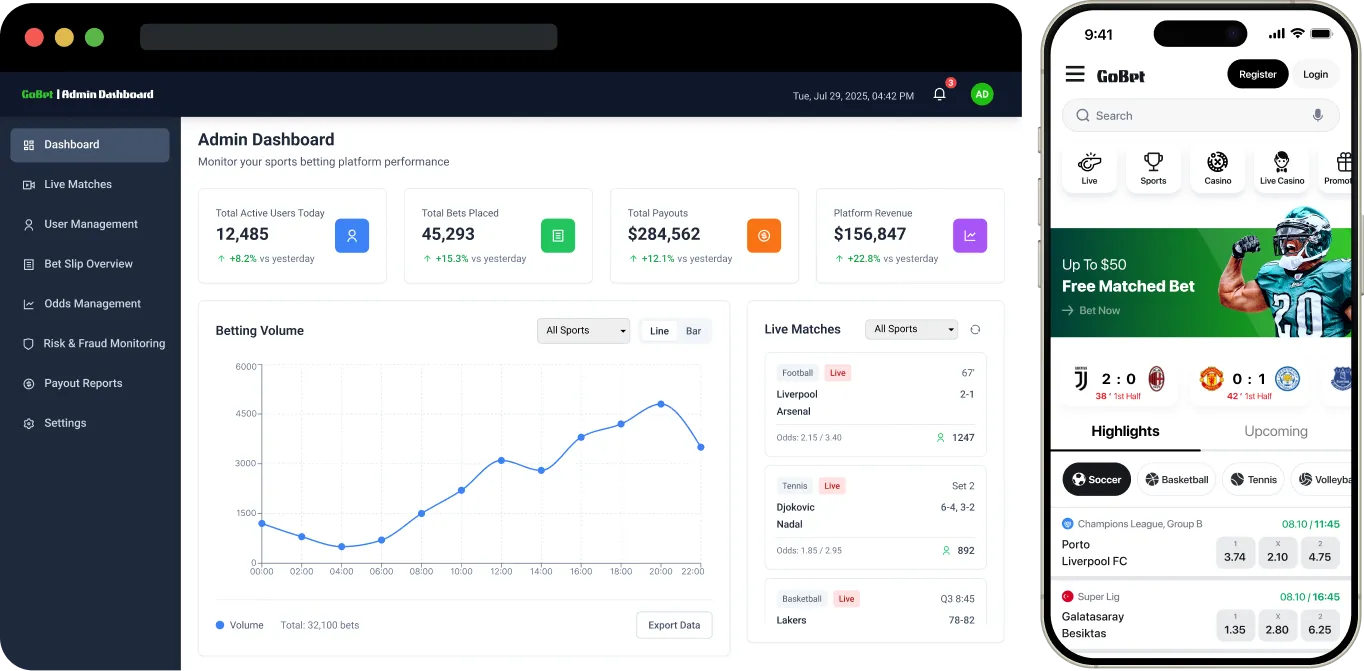The width and height of the screenshot is (1364, 671).
Task: Open the hamburger menu in the mobile app
Action: tap(1074, 74)
